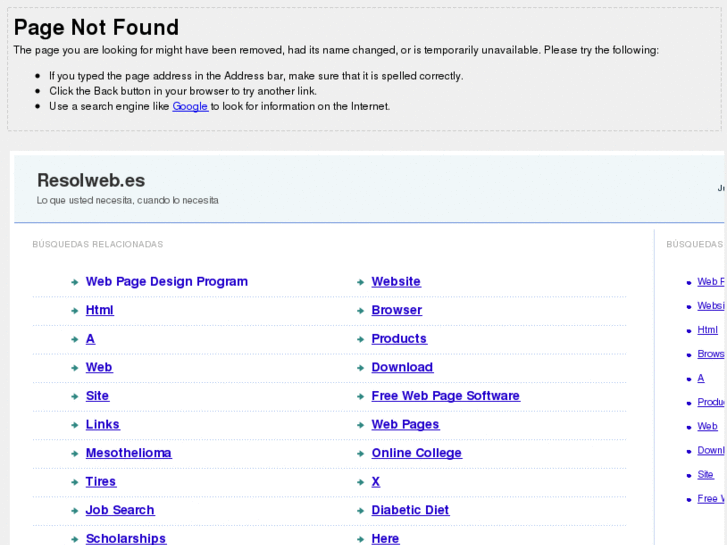This screenshot has width=727, height=545.
Task: Visit the Mesothelioma related search
Action: pos(128,453)
